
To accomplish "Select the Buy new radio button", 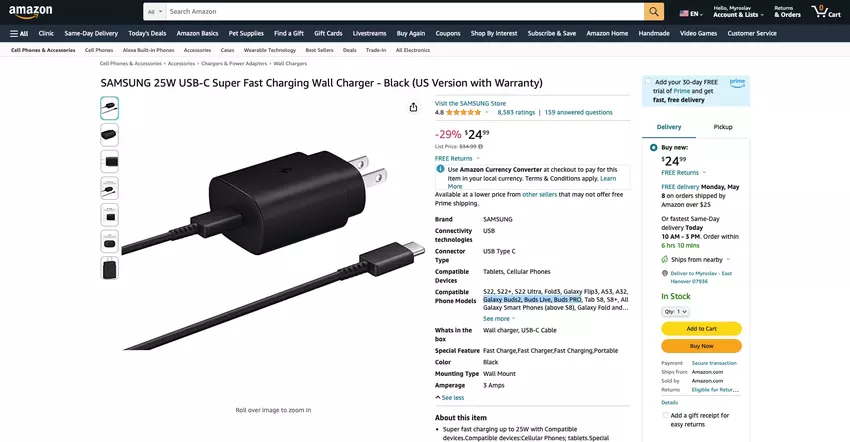I will 653,148.
